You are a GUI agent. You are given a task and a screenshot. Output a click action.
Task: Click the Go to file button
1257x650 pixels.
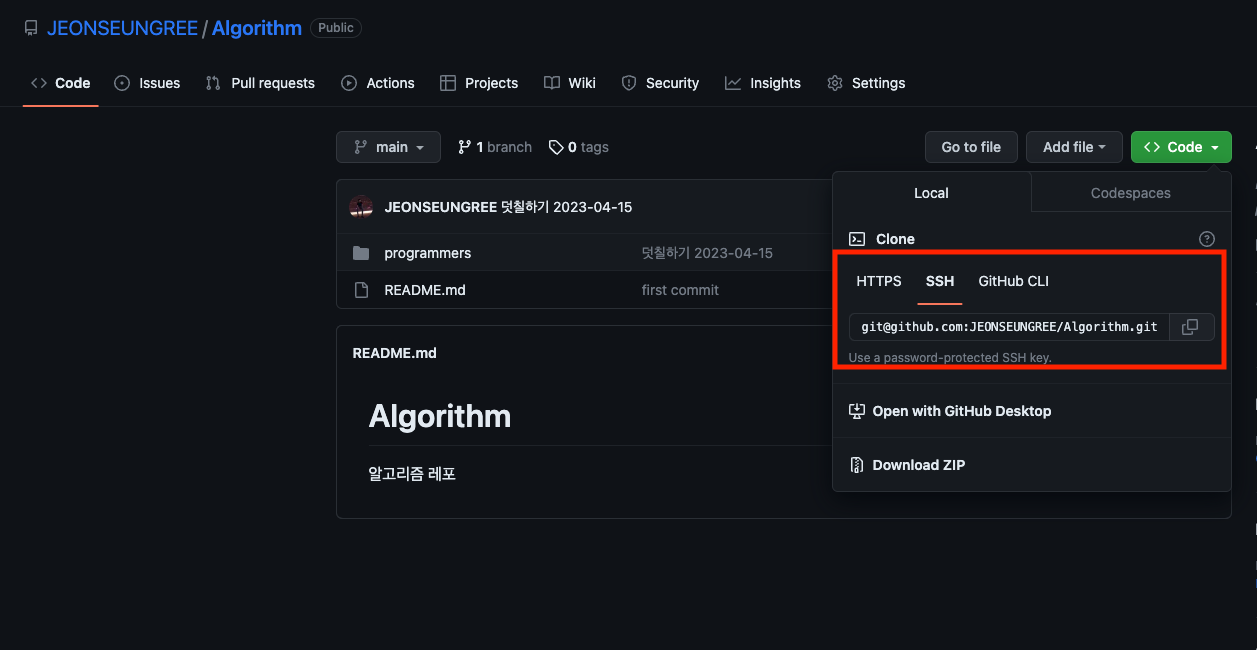point(971,147)
